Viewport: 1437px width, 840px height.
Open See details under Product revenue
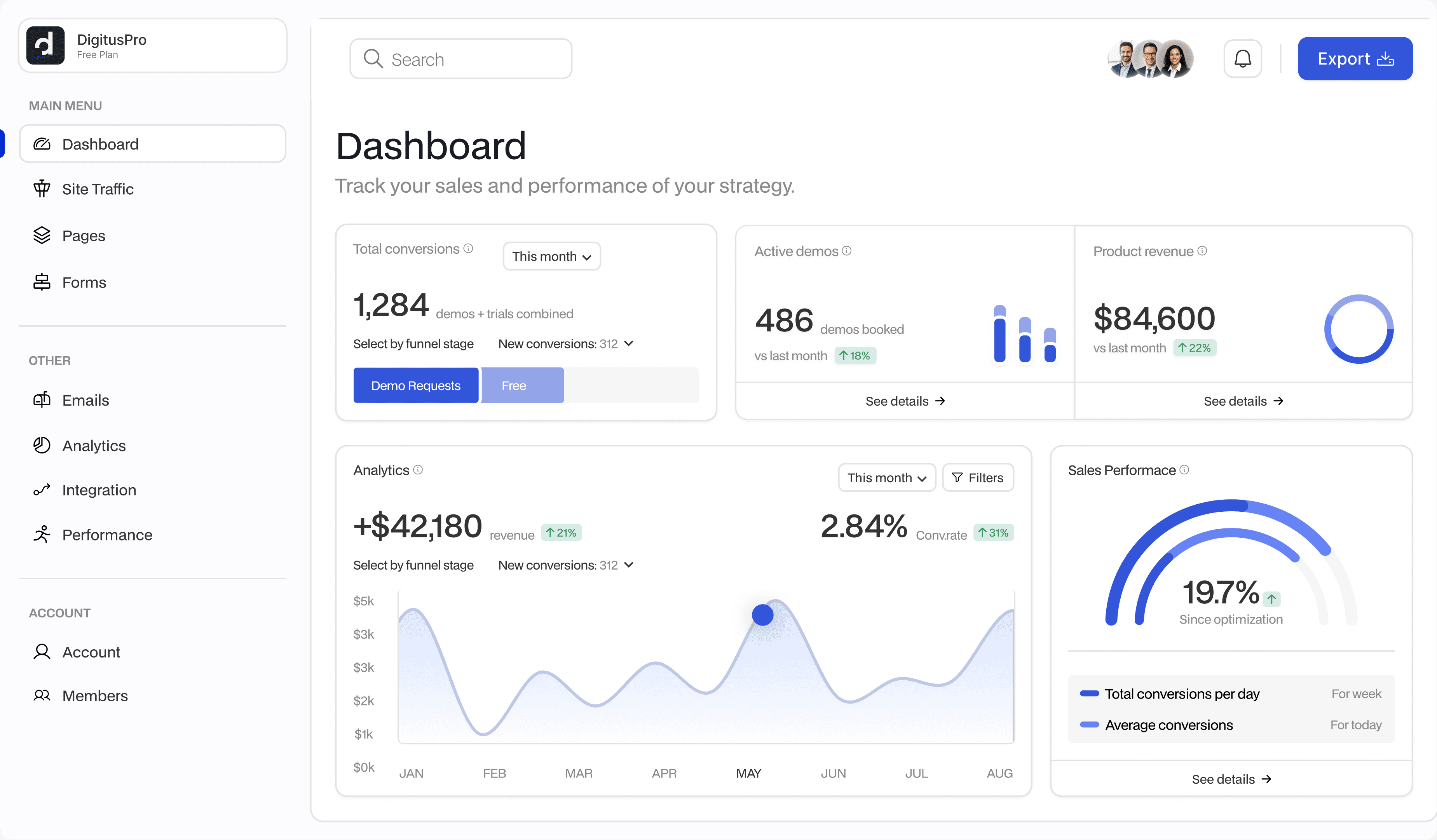pyautogui.click(x=1243, y=401)
